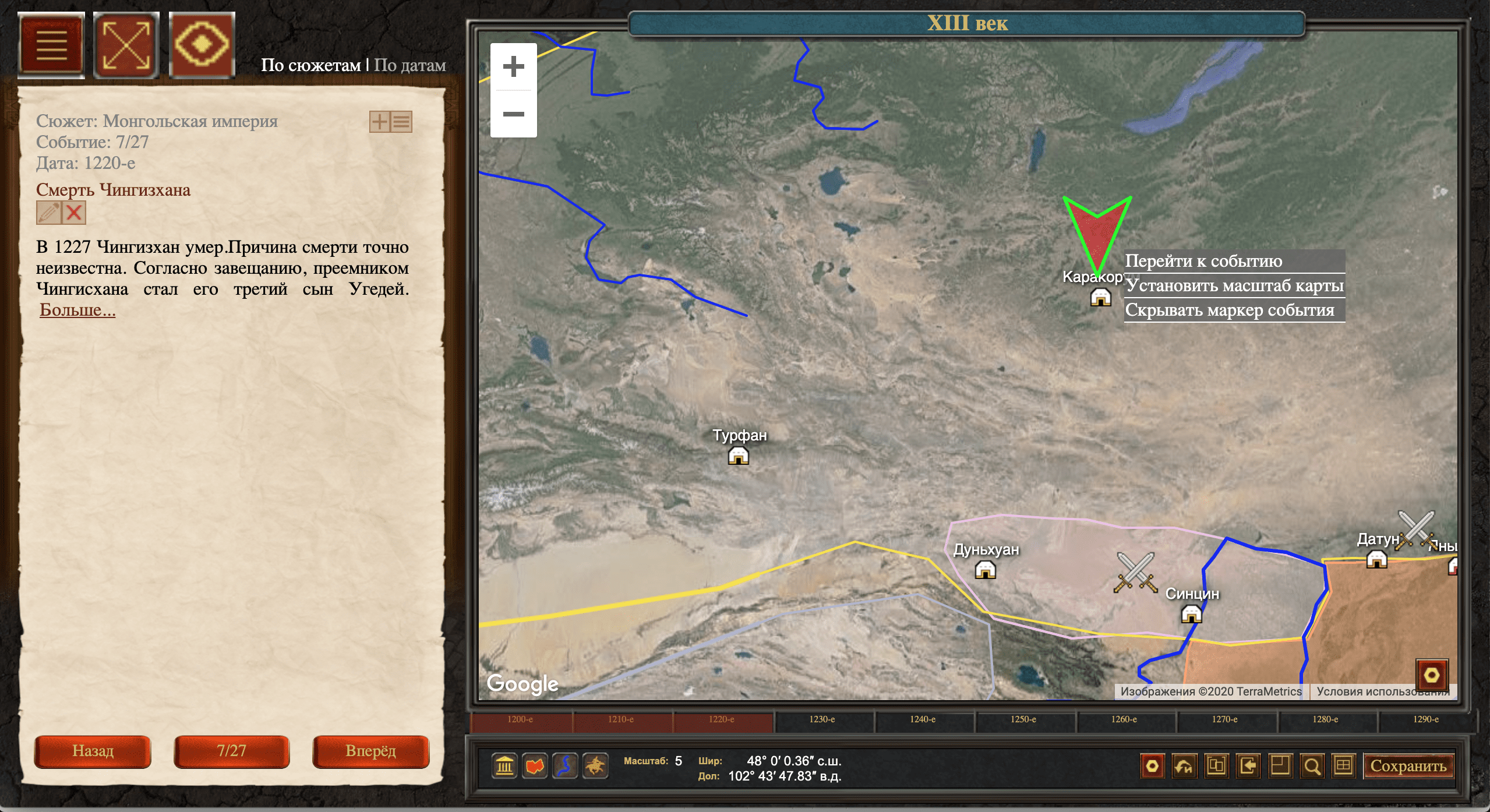Toggle fullscreen with the crossed-arrows button
1490x812 pixels.
click(126, 45)
